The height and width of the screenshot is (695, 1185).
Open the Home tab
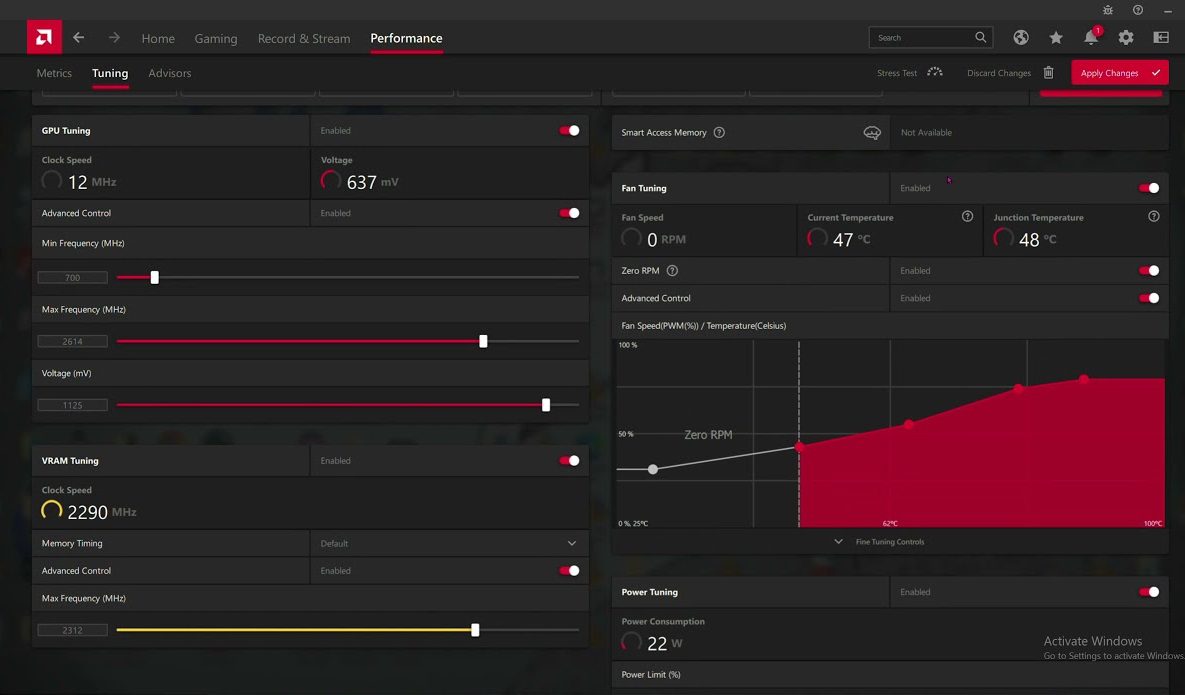pos(158,38)
